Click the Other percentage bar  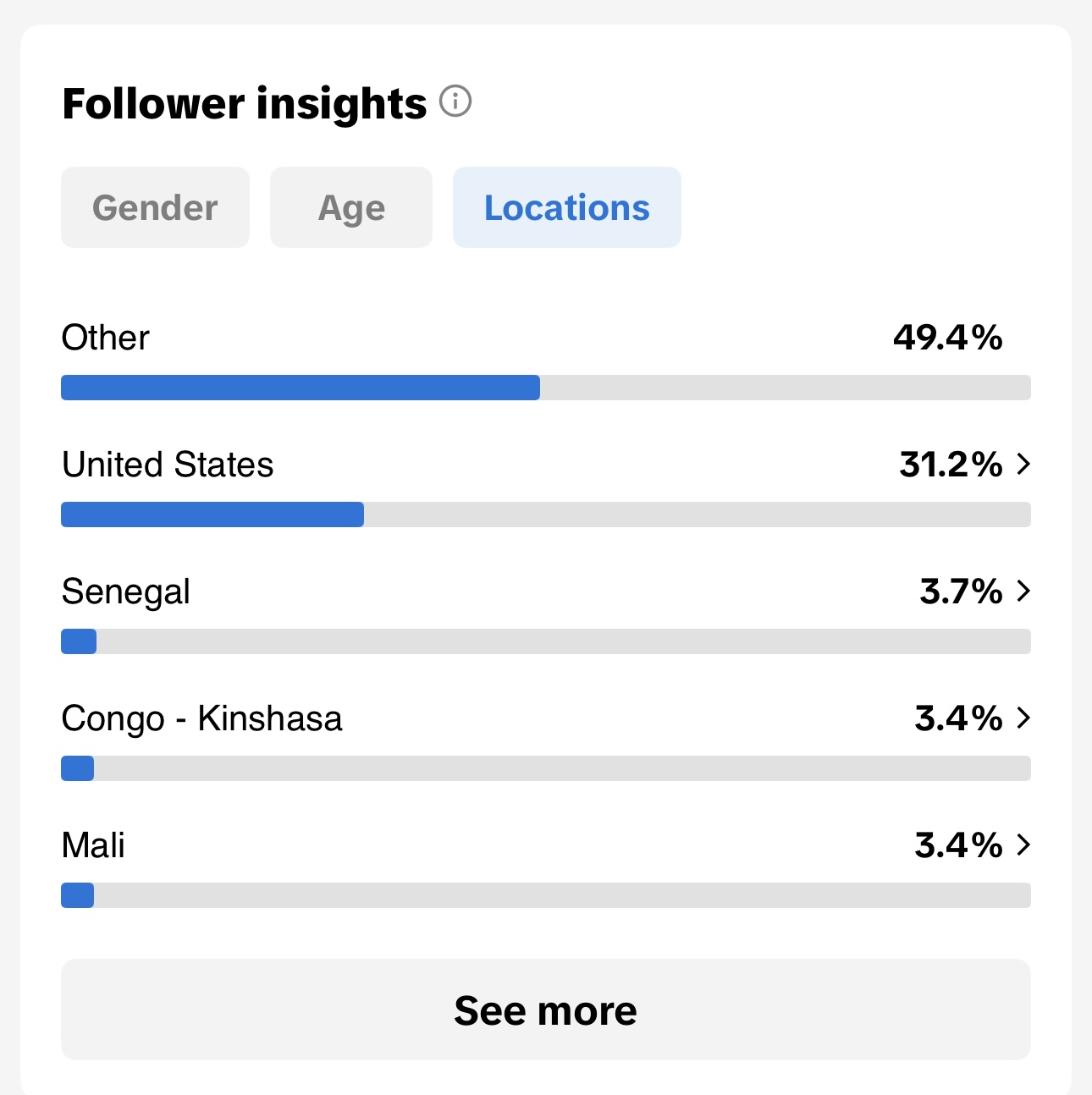[546, 388]
